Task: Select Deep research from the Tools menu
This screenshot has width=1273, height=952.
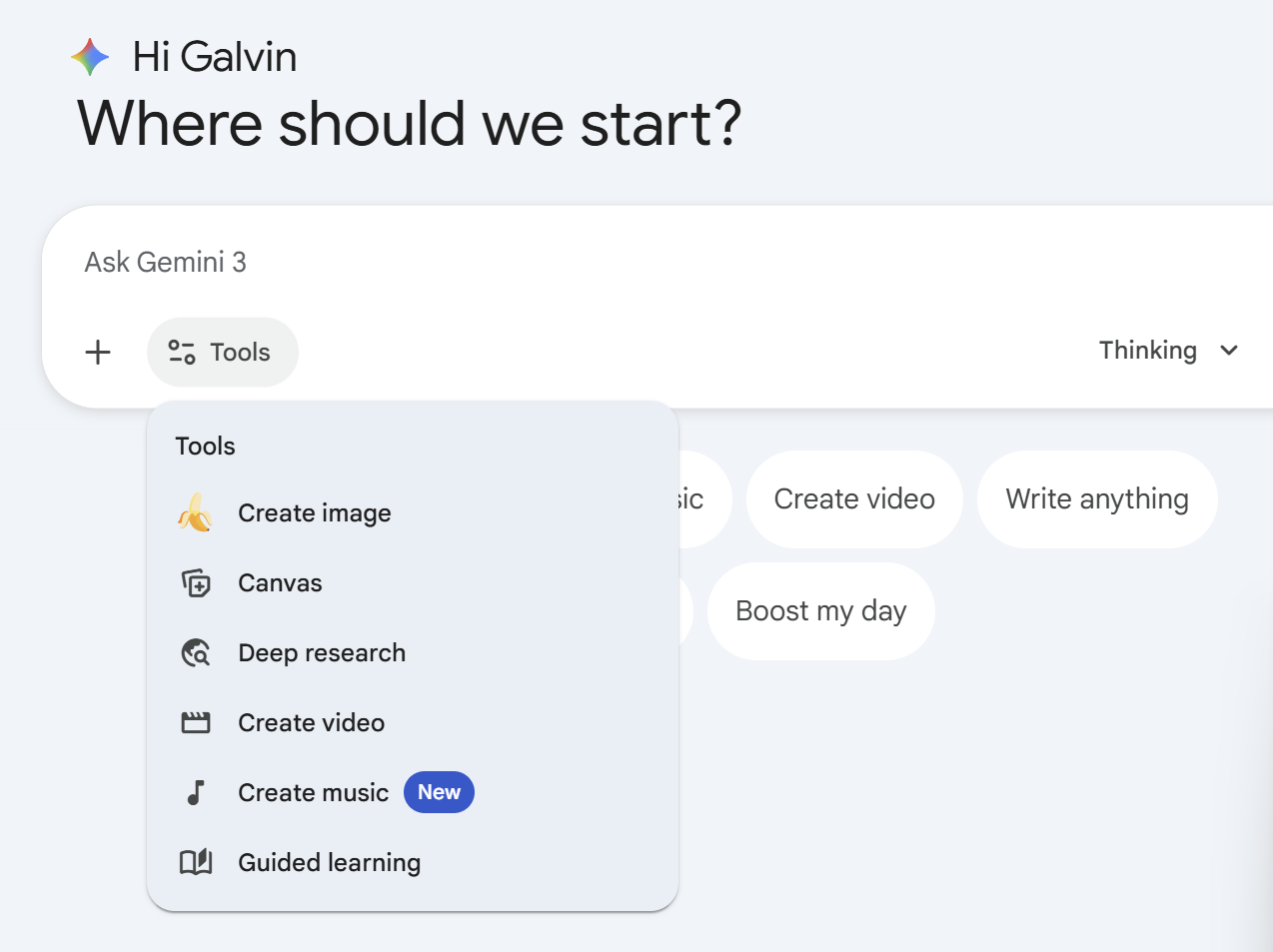Action: pos(322,652)
